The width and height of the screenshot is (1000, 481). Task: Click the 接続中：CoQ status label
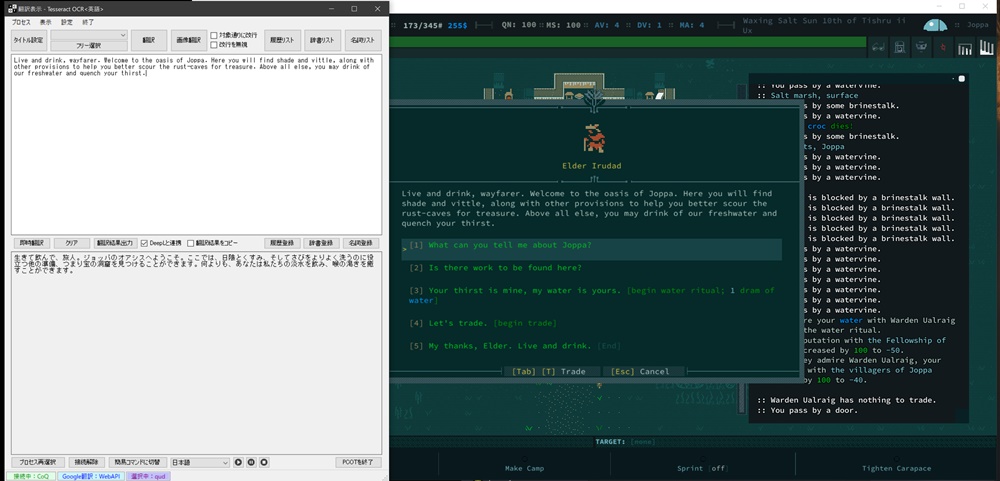(31, 476)
